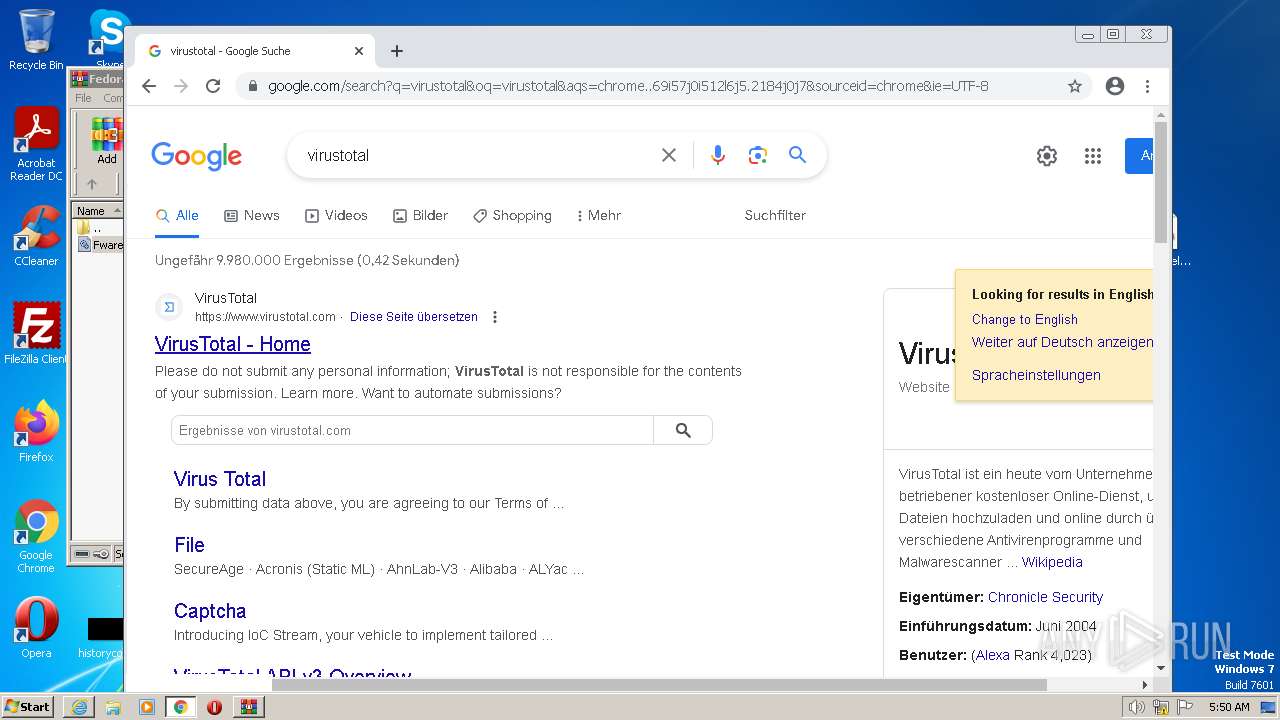This screenshot has height=720, width=1280.
Task: Open Recycle Bin on desktop
Action: coord(36,40)
